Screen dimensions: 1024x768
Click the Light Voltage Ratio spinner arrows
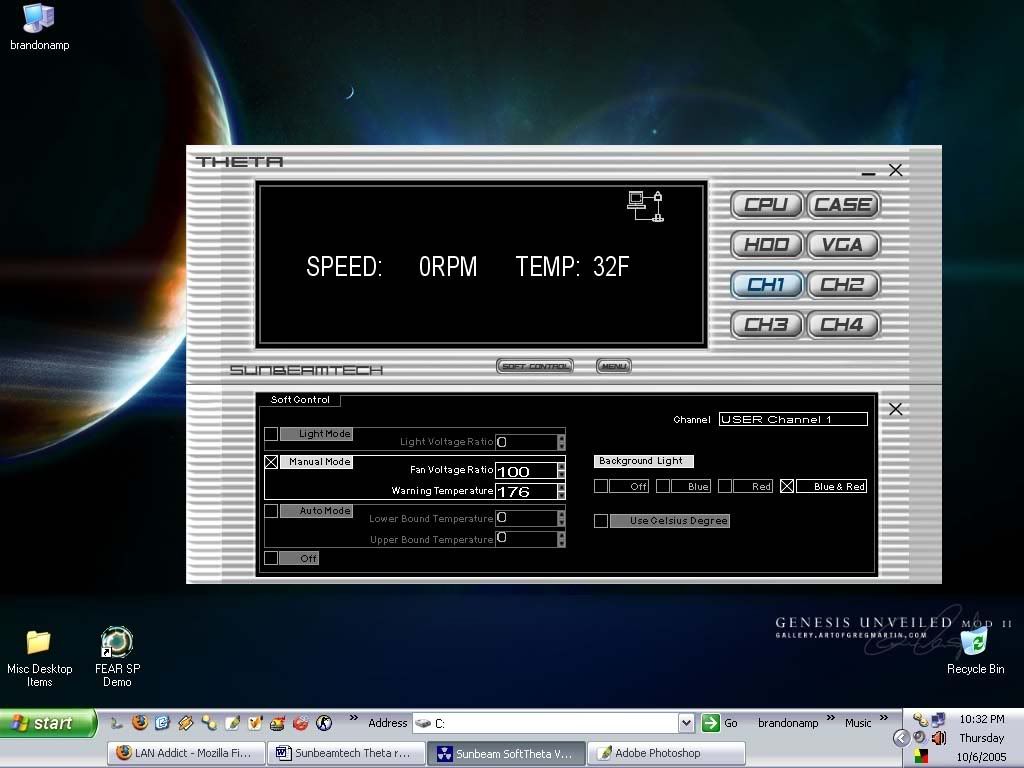coord(561,442)
